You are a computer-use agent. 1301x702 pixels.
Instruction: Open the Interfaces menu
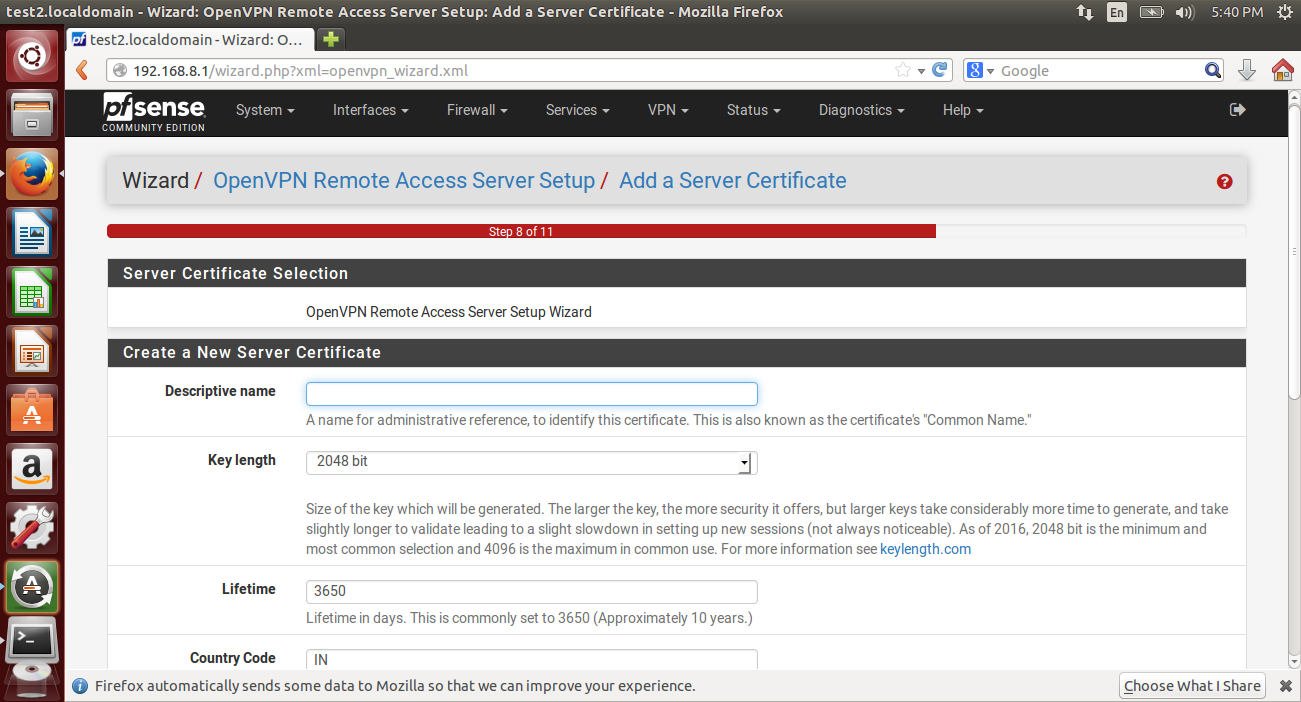[370, 110]
